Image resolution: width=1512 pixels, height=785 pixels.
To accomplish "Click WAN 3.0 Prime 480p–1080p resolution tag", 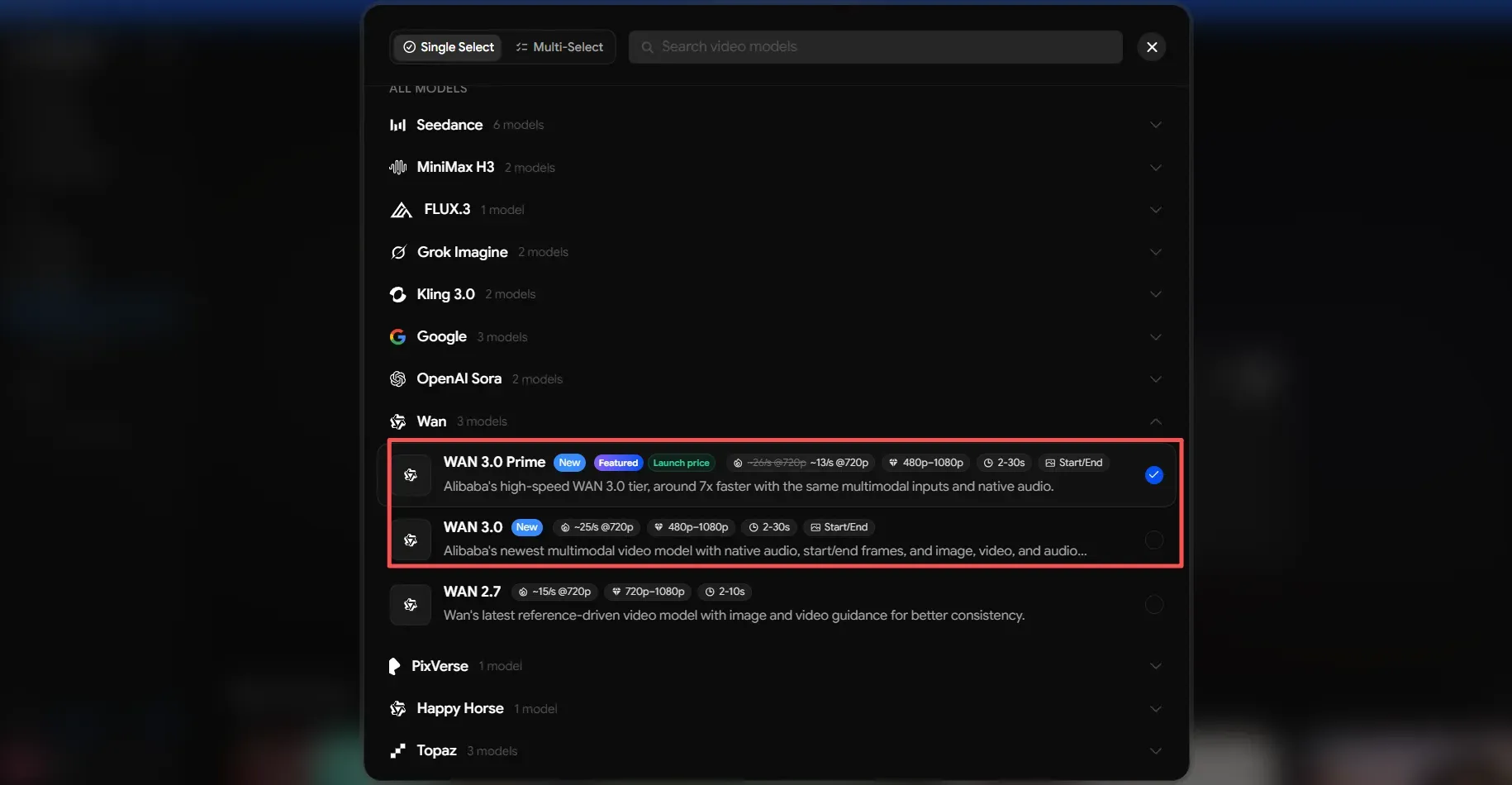I will point(926,463).
